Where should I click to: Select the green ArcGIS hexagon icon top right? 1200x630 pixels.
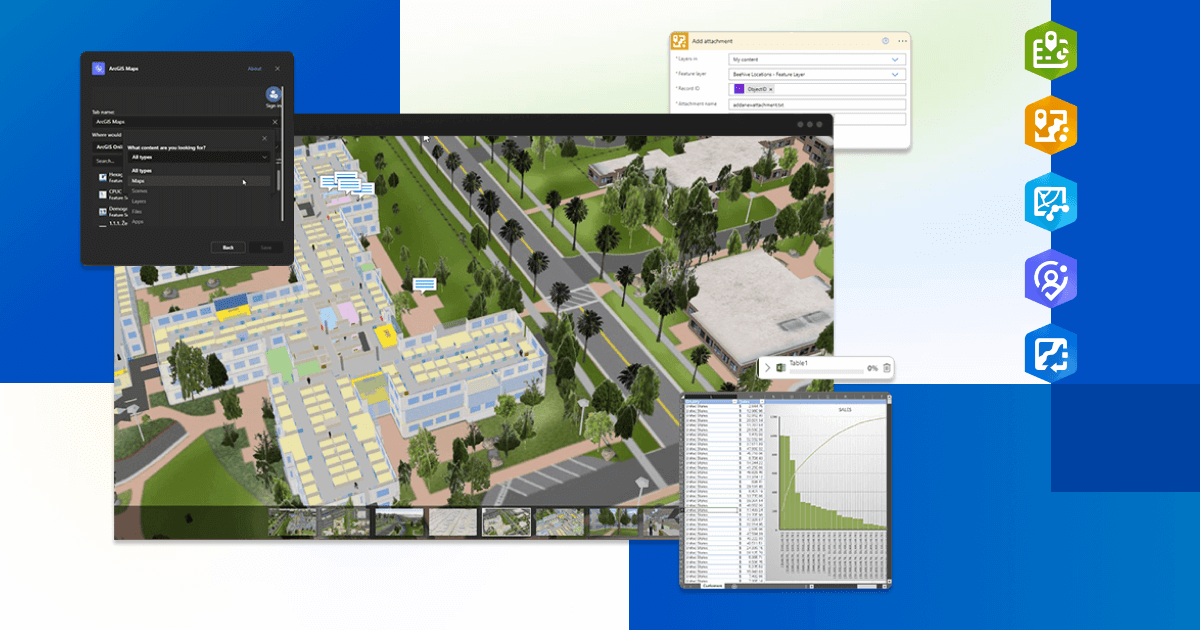(x=1051, y=49)
